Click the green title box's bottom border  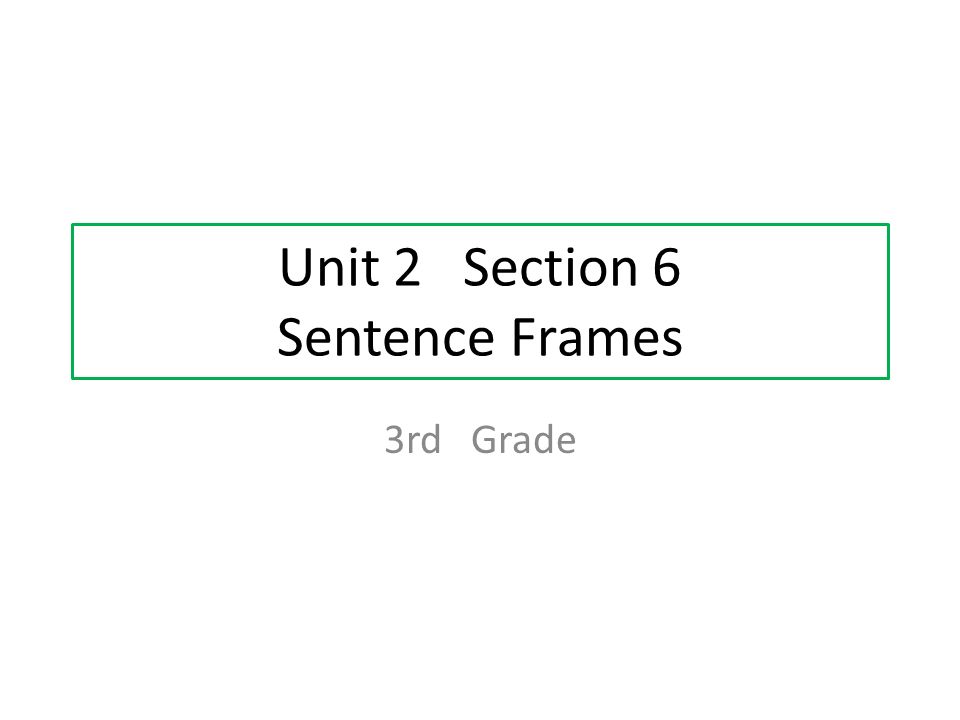tap(480, 378)
